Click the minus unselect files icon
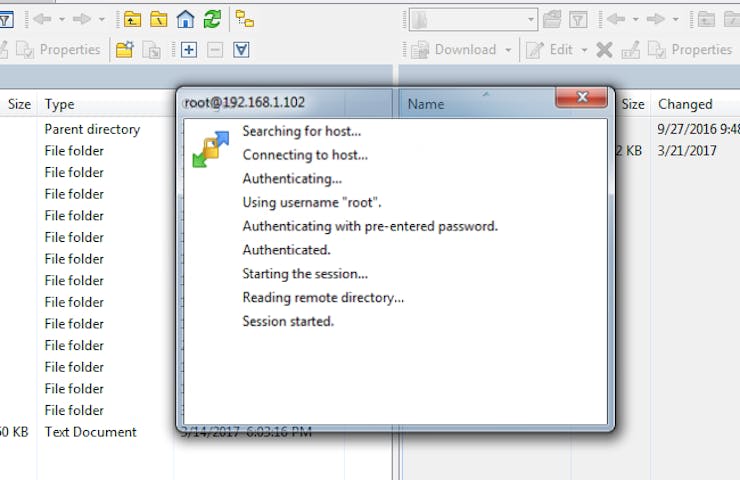The image size is (740, 480). (215, 50)
